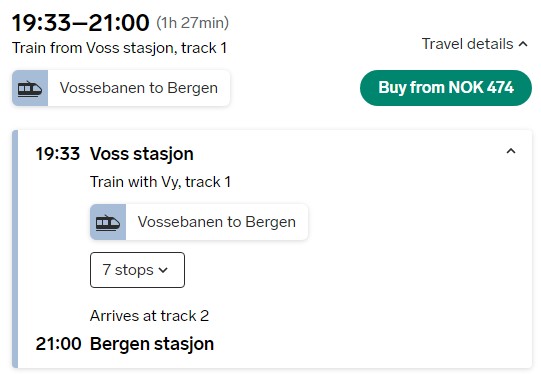
Task: Expand the 7 stops list
Action: point(137,270)
